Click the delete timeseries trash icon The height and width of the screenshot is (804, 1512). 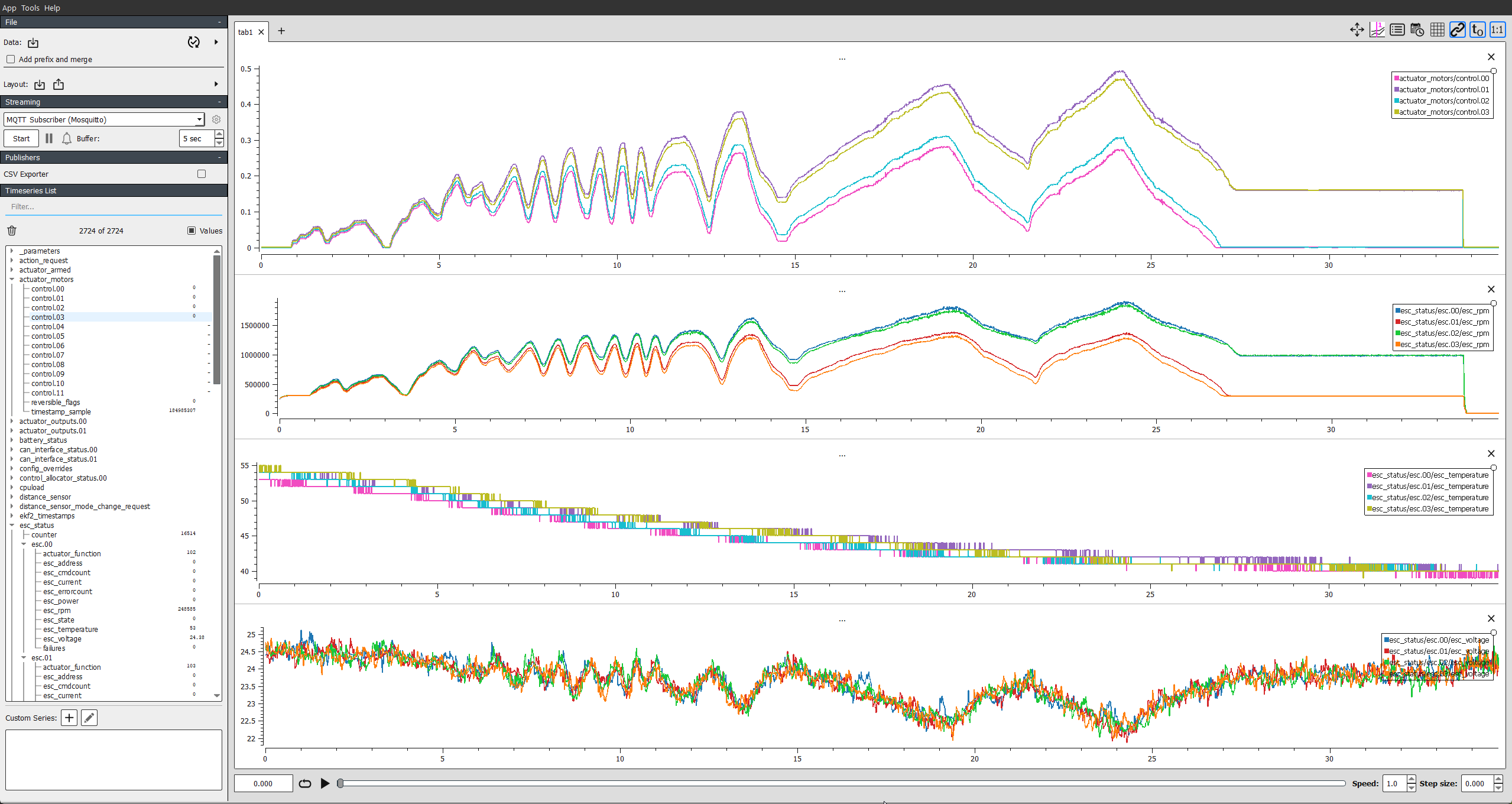click(12, 231)
